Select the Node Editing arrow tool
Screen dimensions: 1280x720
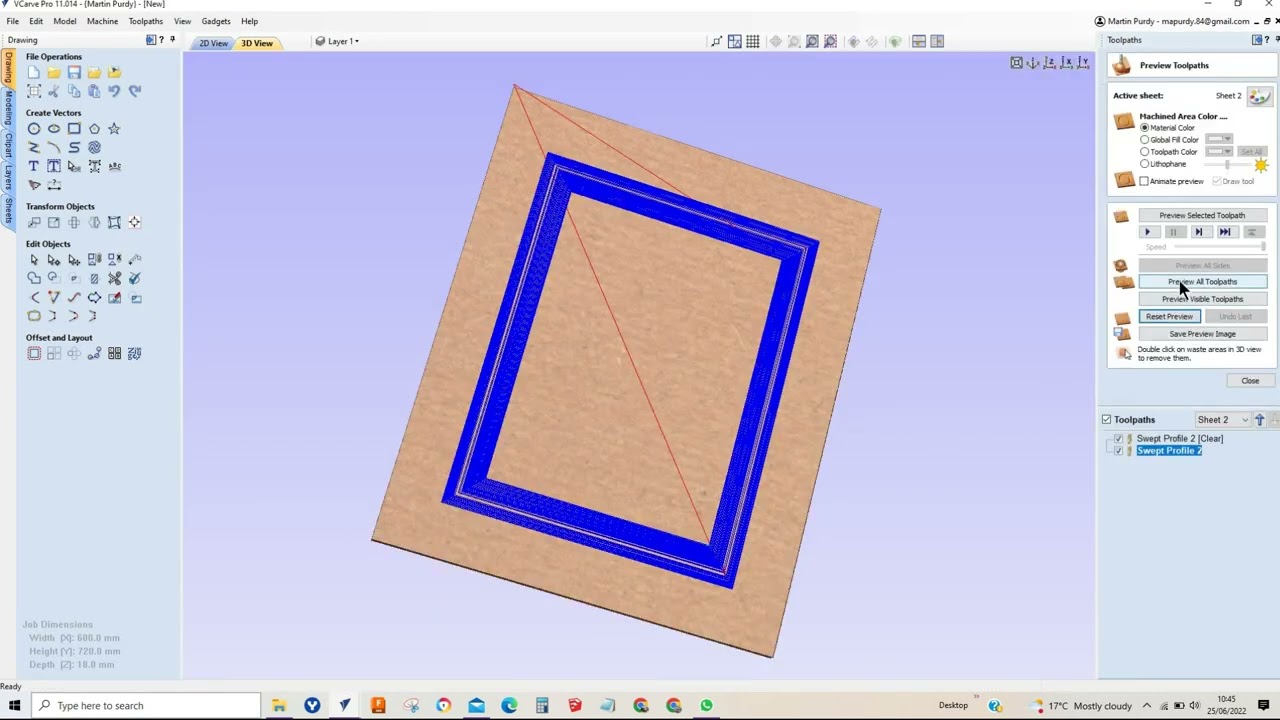(x=54, y=260)
